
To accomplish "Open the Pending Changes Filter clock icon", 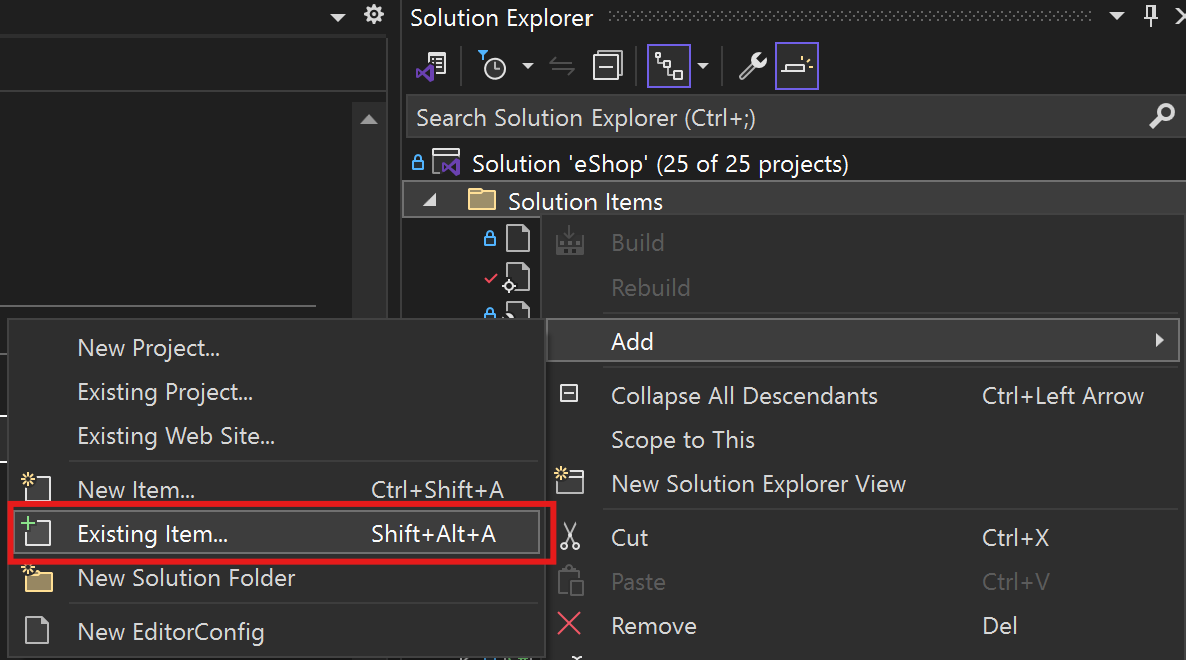I will [492, 66].
